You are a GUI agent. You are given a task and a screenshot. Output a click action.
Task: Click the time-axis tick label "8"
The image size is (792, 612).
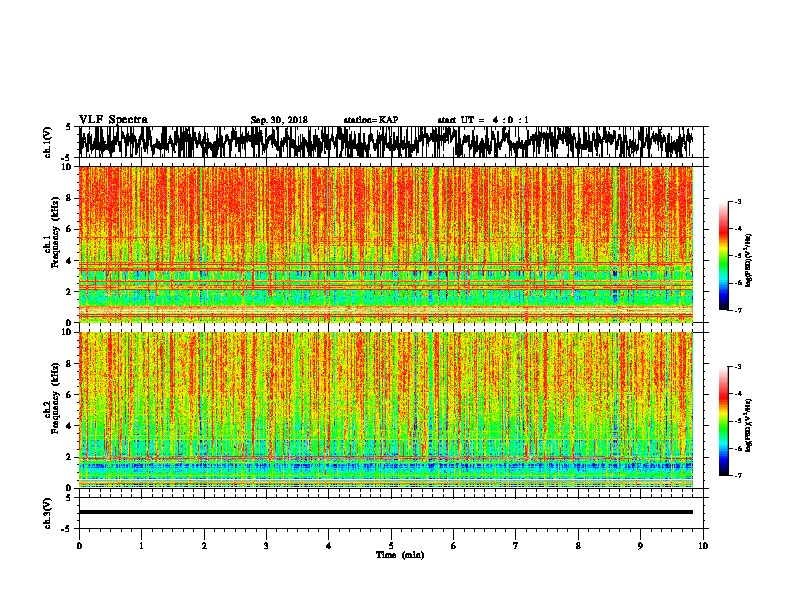pyautogui.click(x=578, y=546)
